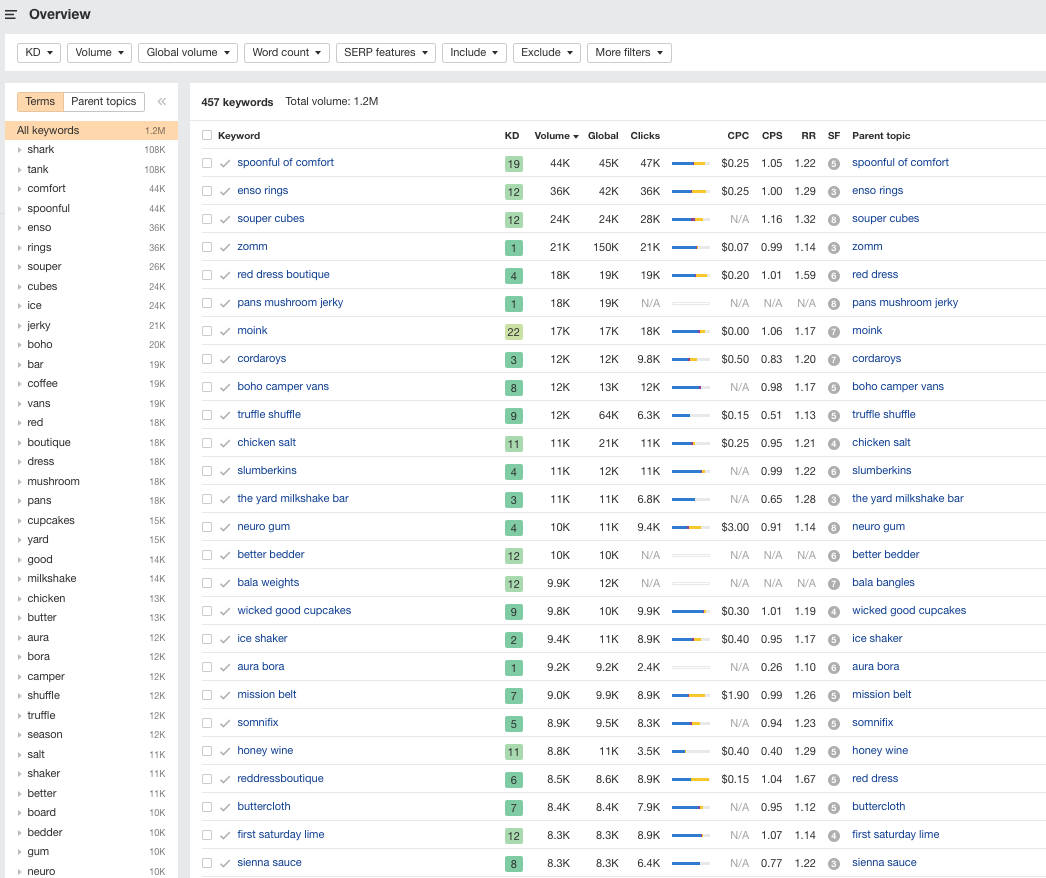Click the CPC column header
1046x878 pixels.
(738, 135)
